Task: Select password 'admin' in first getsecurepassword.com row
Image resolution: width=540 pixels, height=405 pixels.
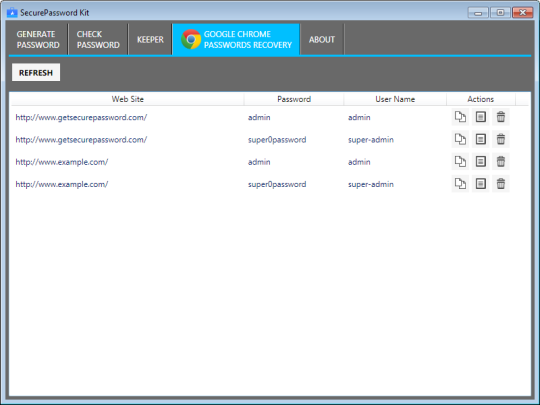Action: point(259,117)
